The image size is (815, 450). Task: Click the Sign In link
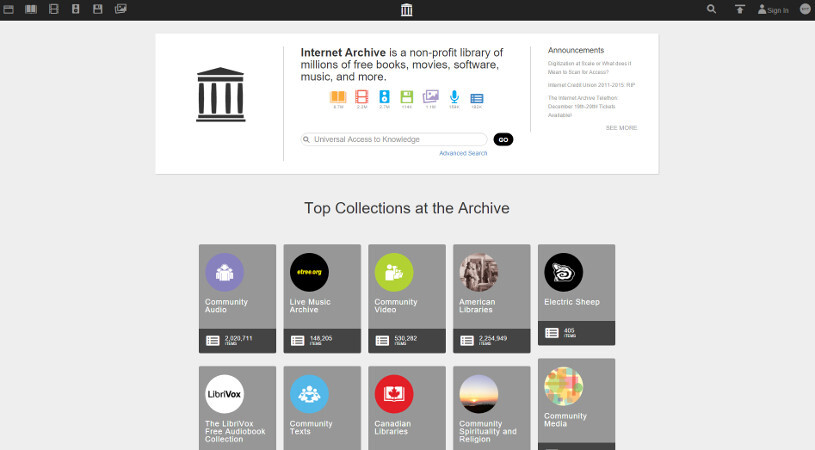click(773, 10)
